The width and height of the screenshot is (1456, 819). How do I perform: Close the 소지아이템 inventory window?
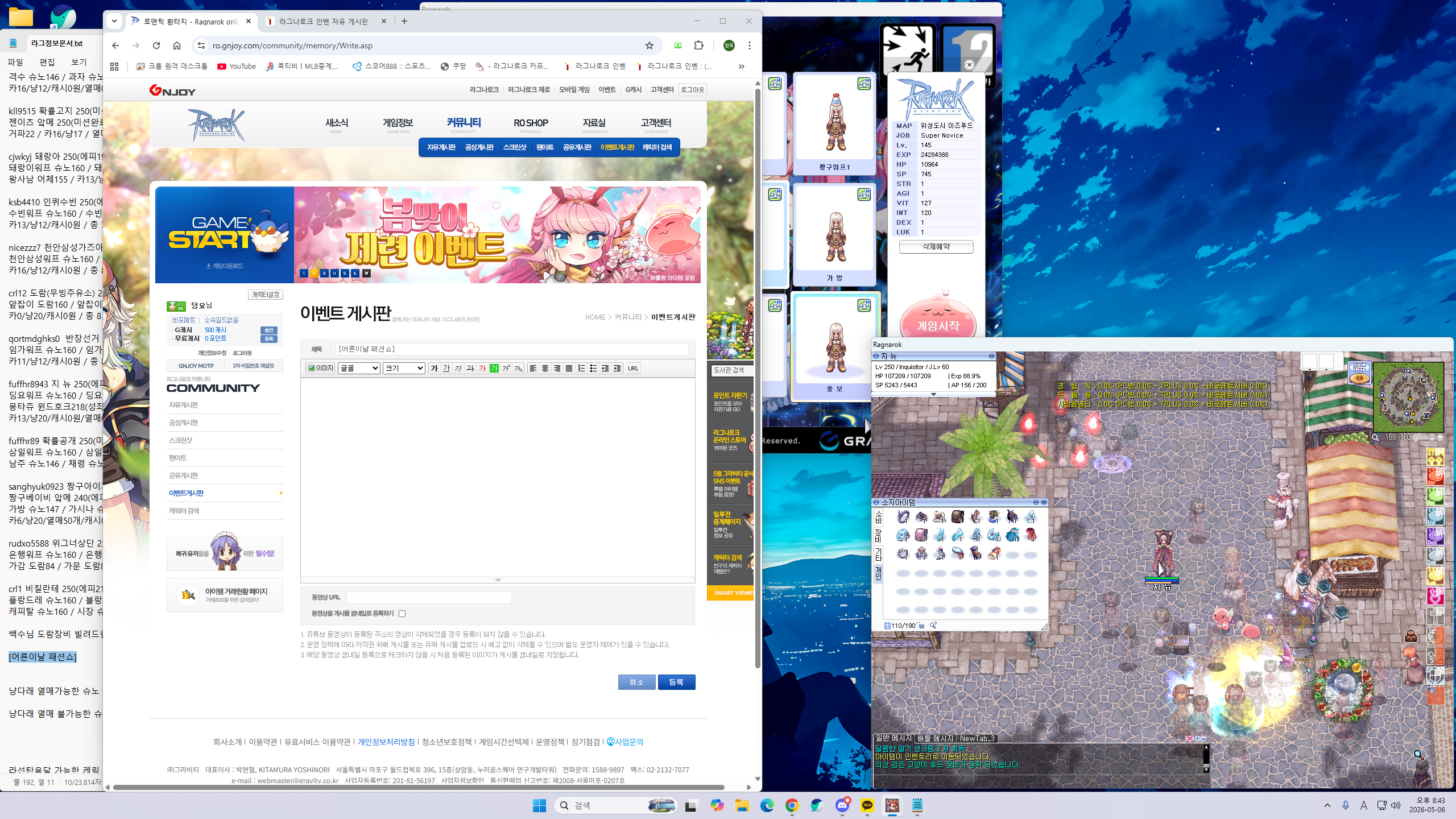tap(1044, 502)
